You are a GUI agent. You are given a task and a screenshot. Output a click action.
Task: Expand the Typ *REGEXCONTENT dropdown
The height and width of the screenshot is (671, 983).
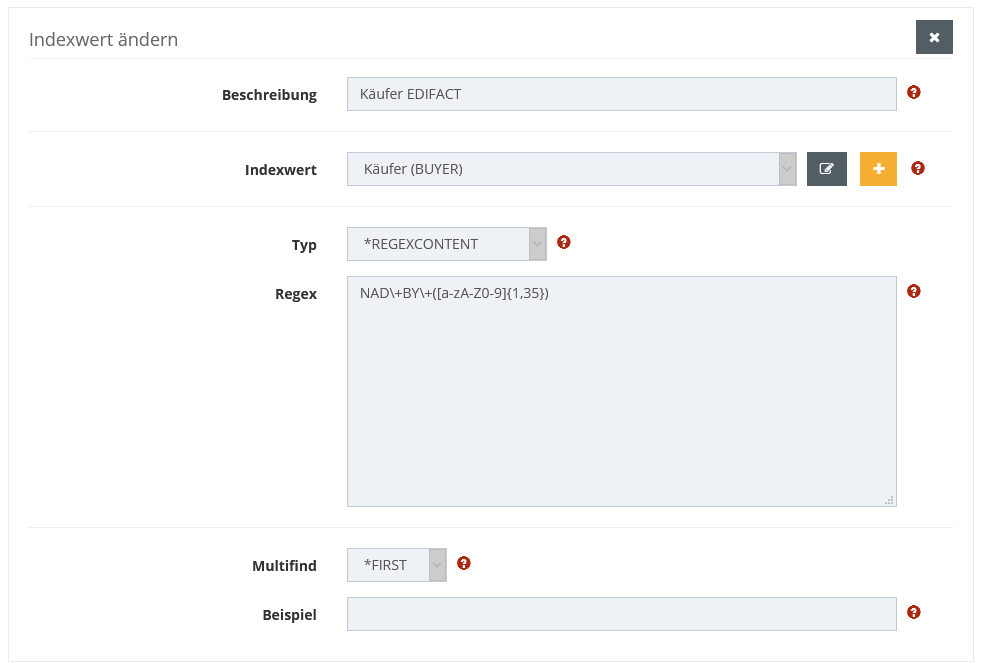coord(446,244)
